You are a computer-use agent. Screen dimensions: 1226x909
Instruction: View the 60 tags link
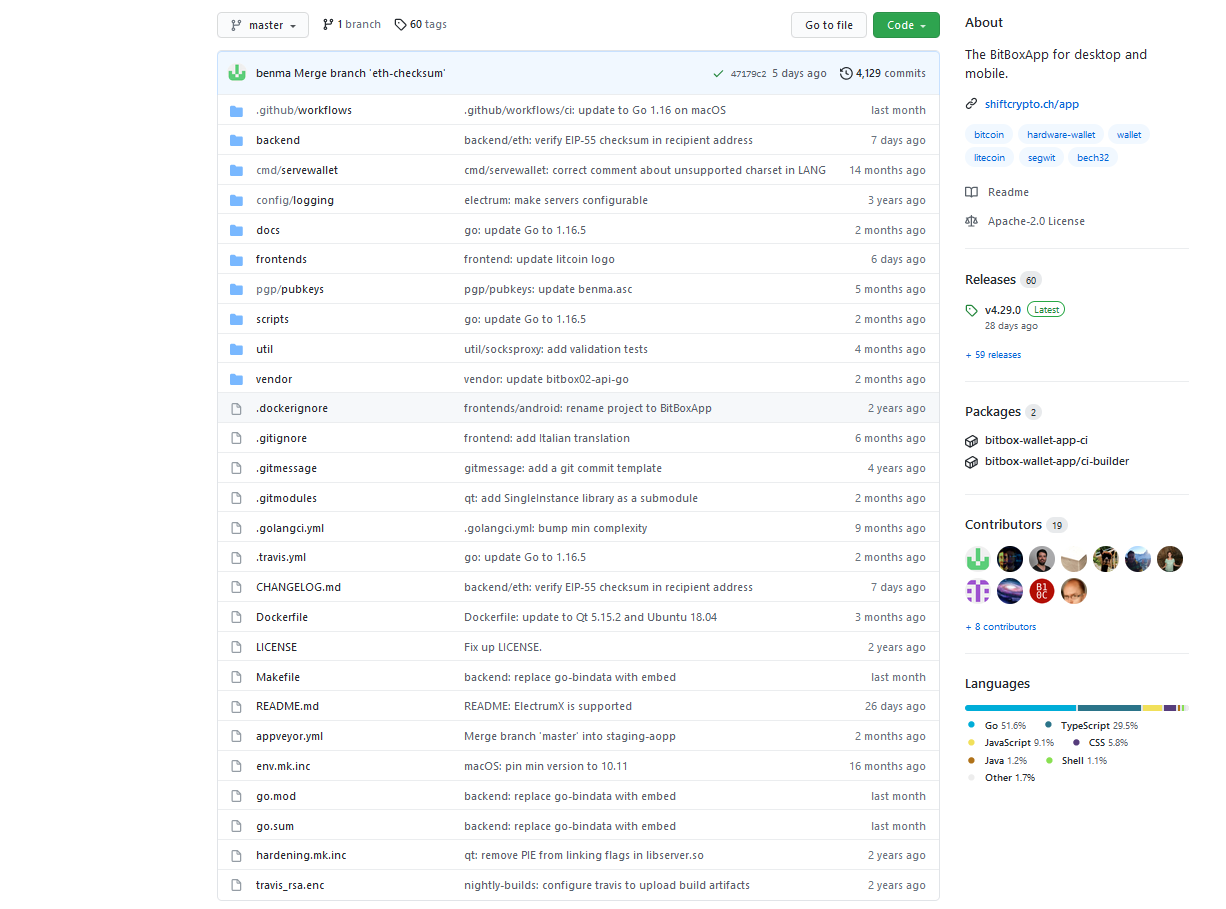tap(421, 24)
